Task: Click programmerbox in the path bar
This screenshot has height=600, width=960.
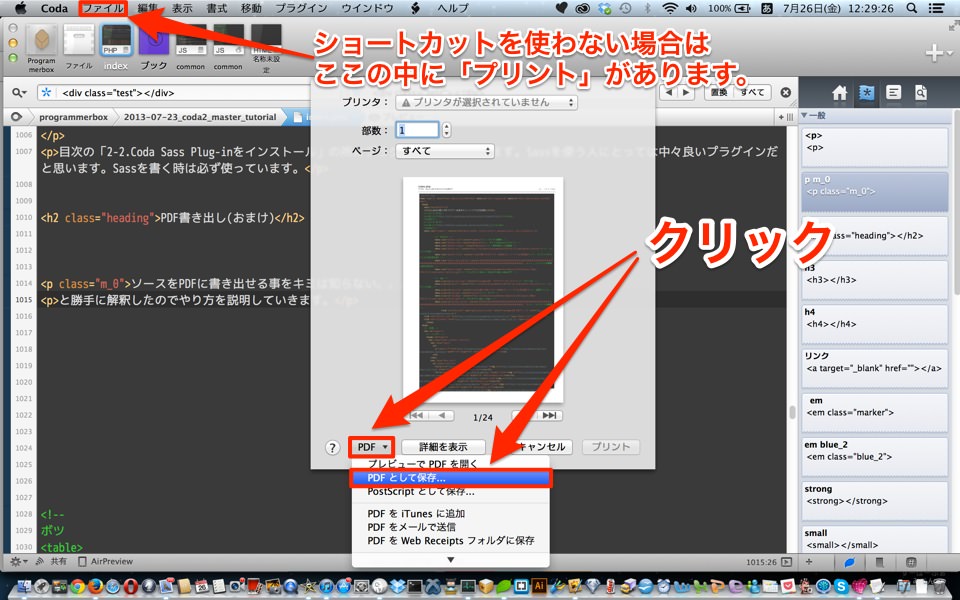Action: tap(73, 117)
